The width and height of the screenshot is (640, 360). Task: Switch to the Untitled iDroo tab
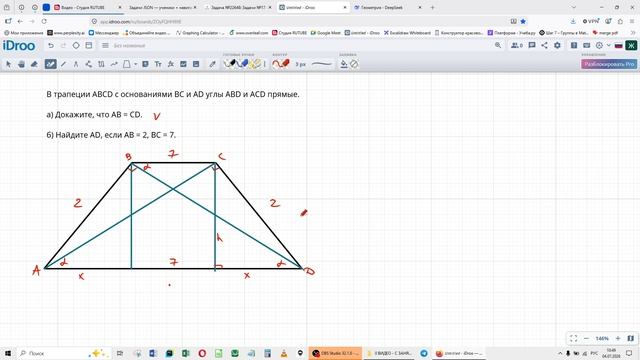313,7
